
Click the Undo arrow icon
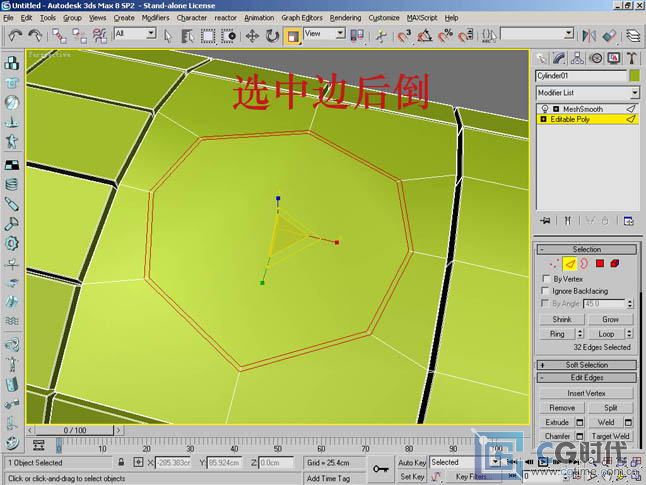[x=15, y=36]
